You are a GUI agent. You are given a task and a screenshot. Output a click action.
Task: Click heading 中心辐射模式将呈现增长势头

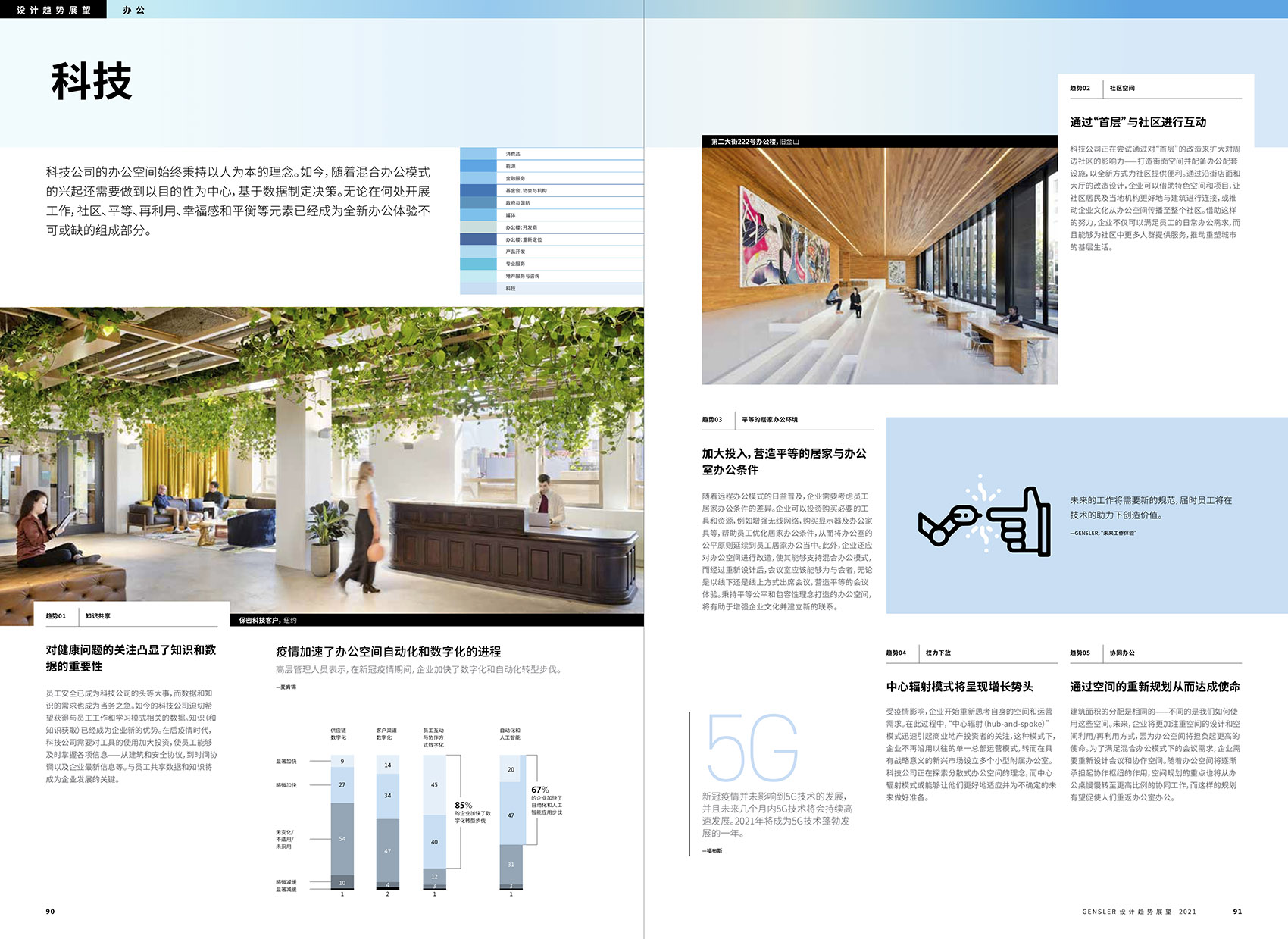[960, 687]
